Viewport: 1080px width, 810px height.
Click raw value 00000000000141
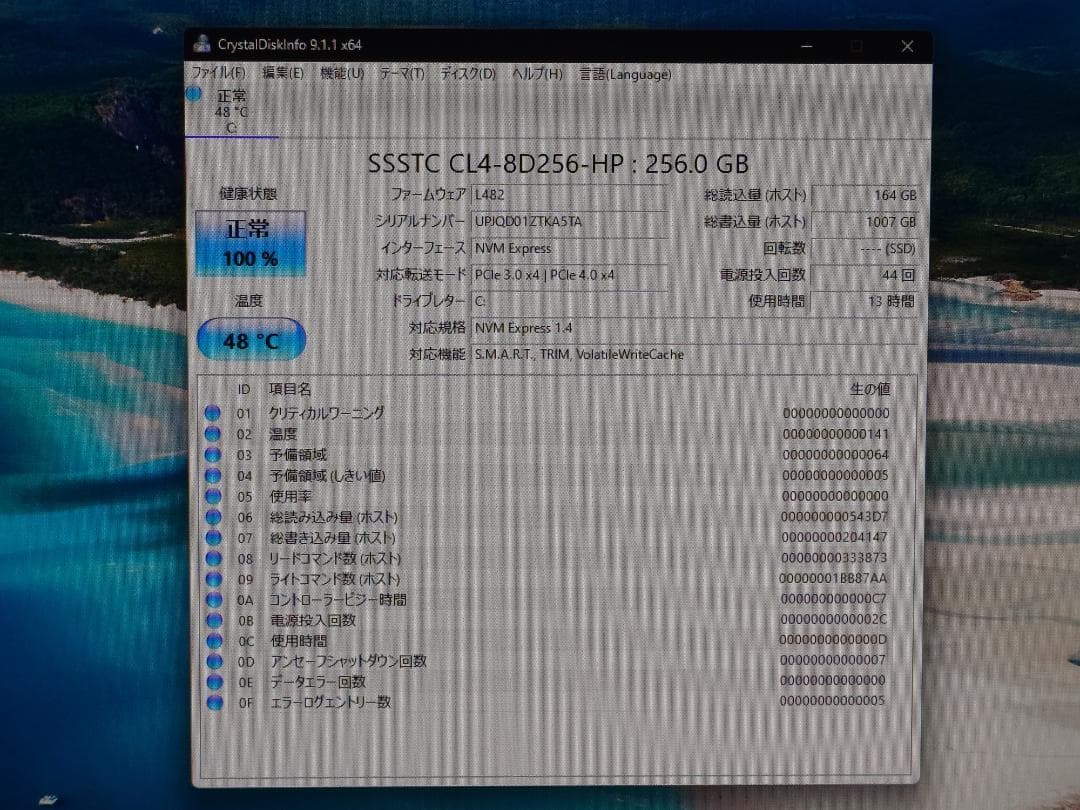pos(835,434)
